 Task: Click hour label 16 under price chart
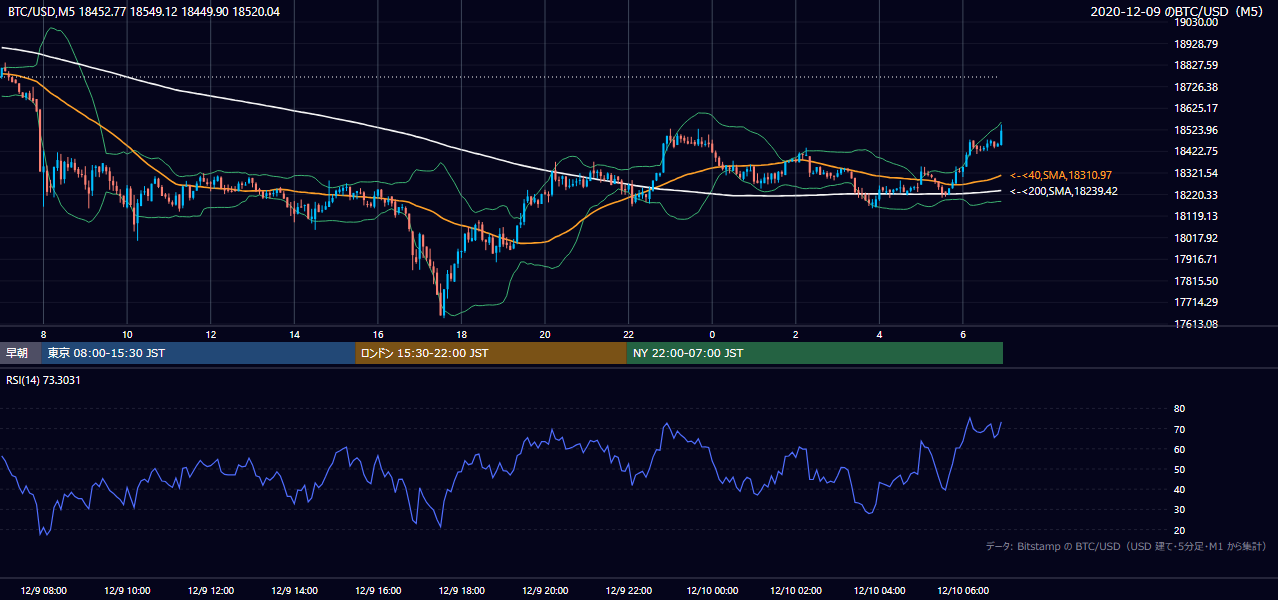(377, 334)
